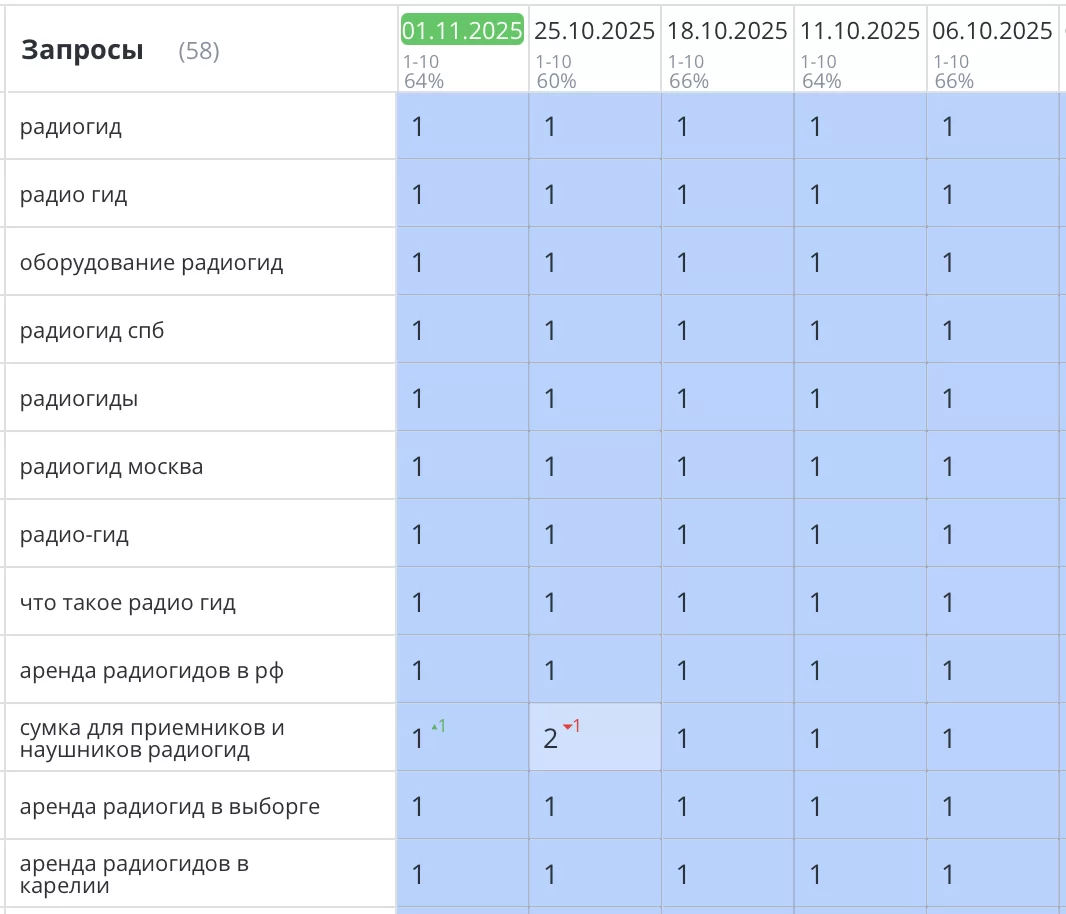Click the 60% top-10 share under 25.10.2025

pyautogui.click(x=556, y=81)
